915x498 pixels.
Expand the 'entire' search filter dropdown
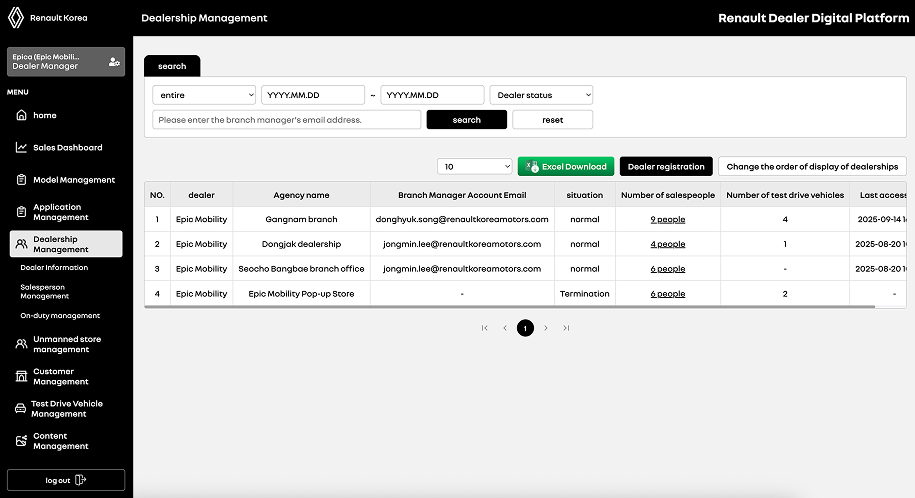204,95
